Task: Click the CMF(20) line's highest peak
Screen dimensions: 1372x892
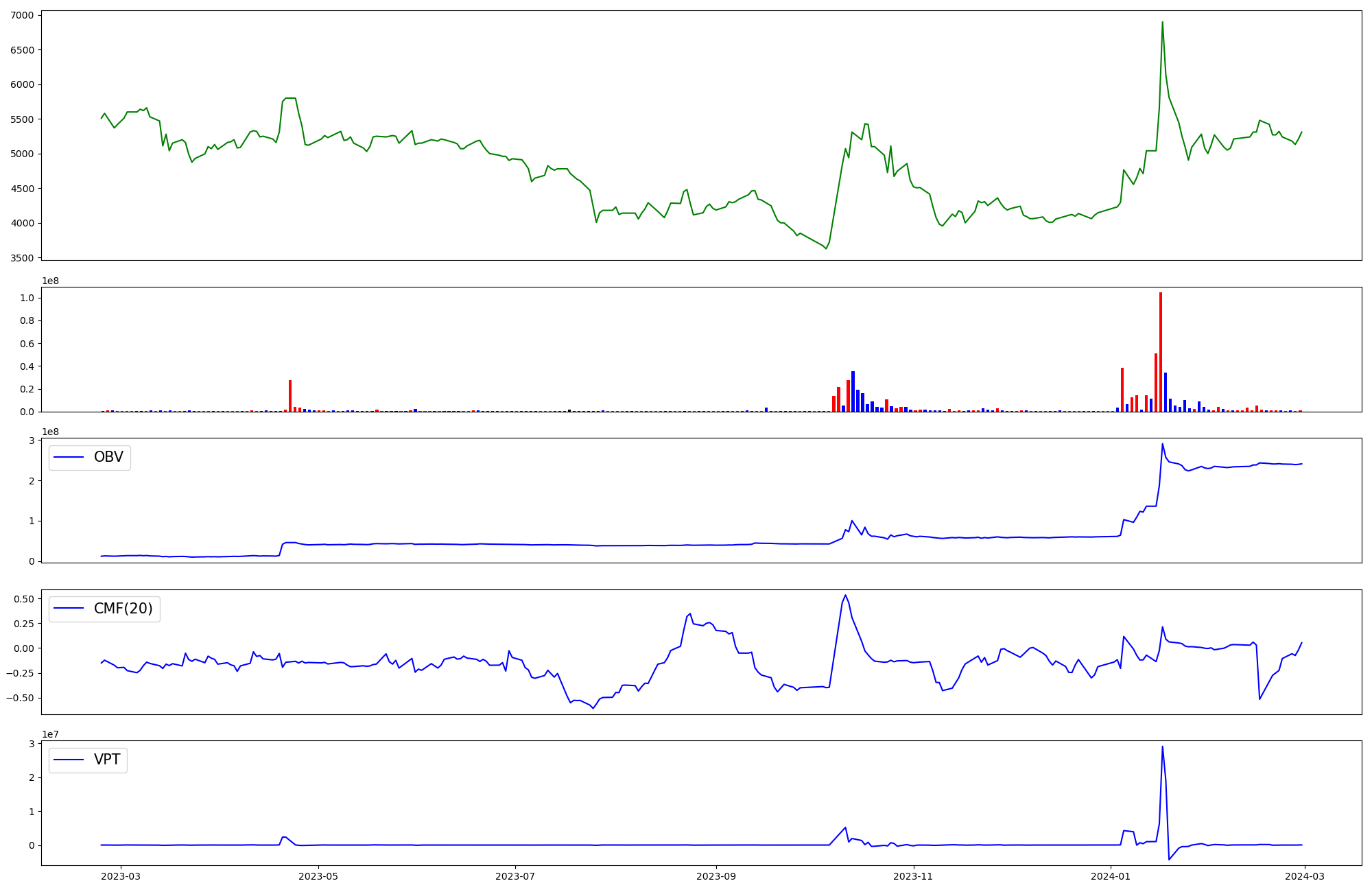Action: (845, 596)
